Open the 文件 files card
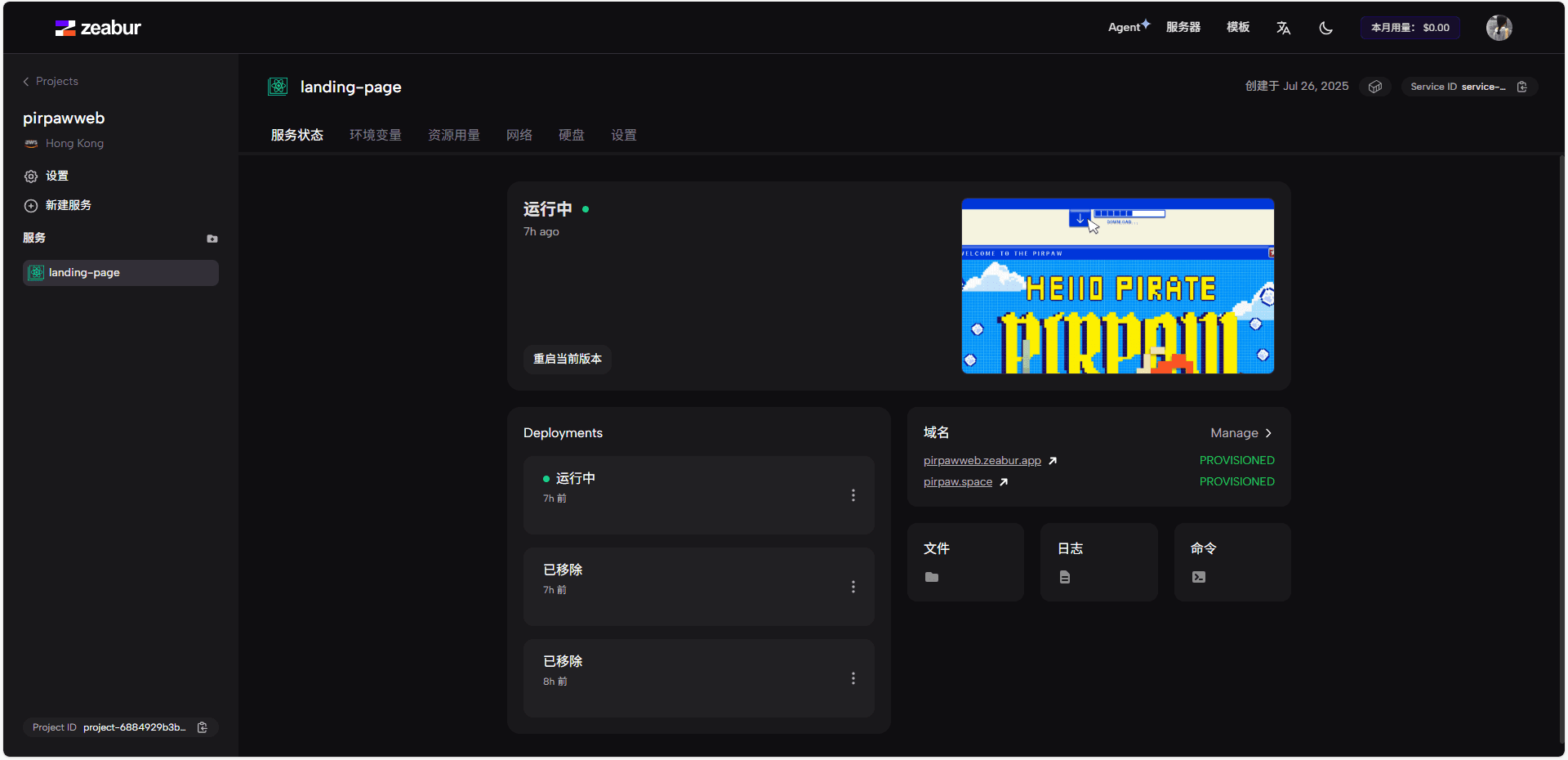Image resolution: width=1568 pixels, height=760 pixels. pyautogui.click(x=965, y=562)
